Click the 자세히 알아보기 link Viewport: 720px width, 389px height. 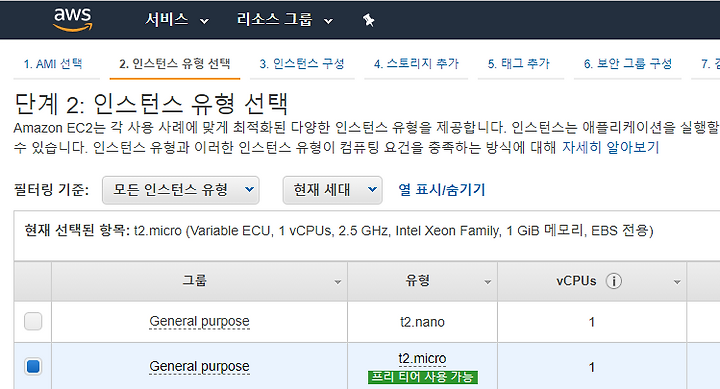click(x=611, y=147)
